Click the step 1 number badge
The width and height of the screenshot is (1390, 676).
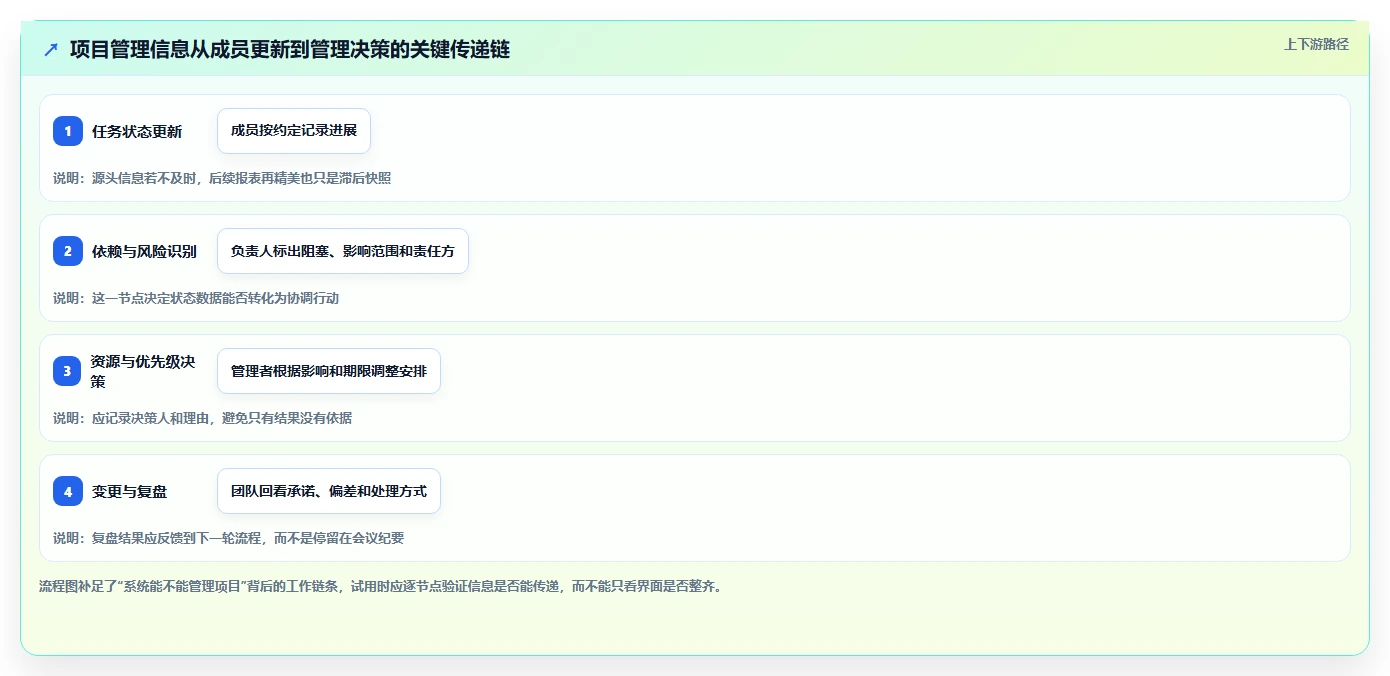pyautogui.click(x=68, y=131)
